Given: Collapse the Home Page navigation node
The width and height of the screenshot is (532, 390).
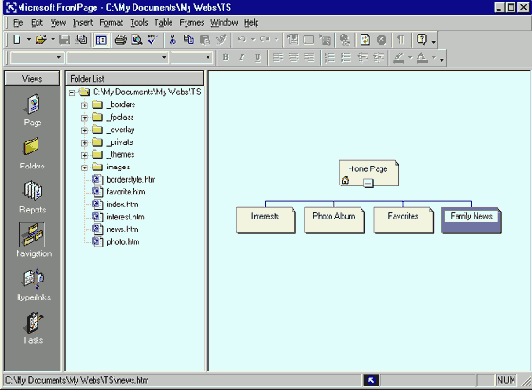Looking at the screenshot, I should [368, 183].
